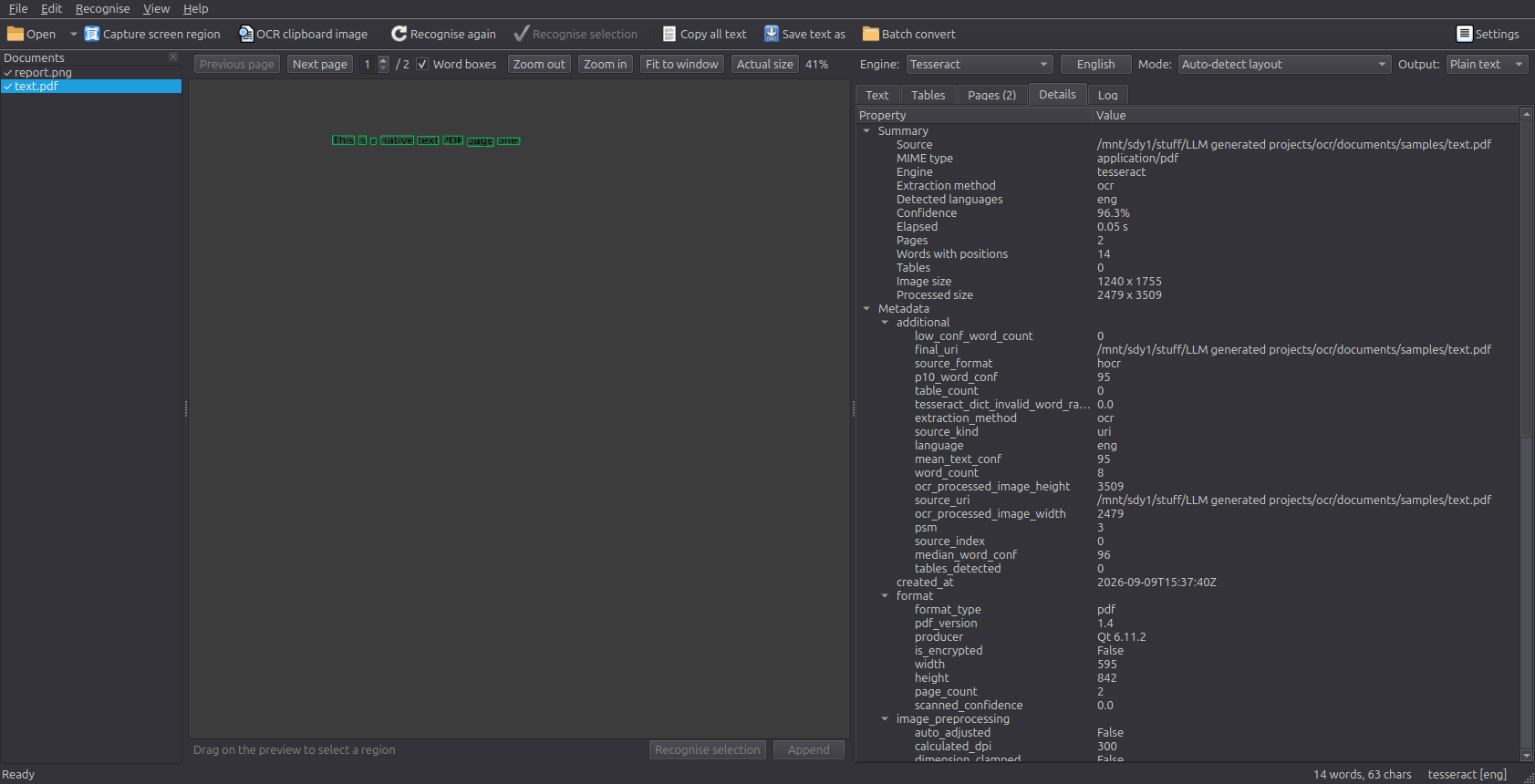Open the Edit menu
Screen dimensions: 1535x784
(x=51, y=8)
